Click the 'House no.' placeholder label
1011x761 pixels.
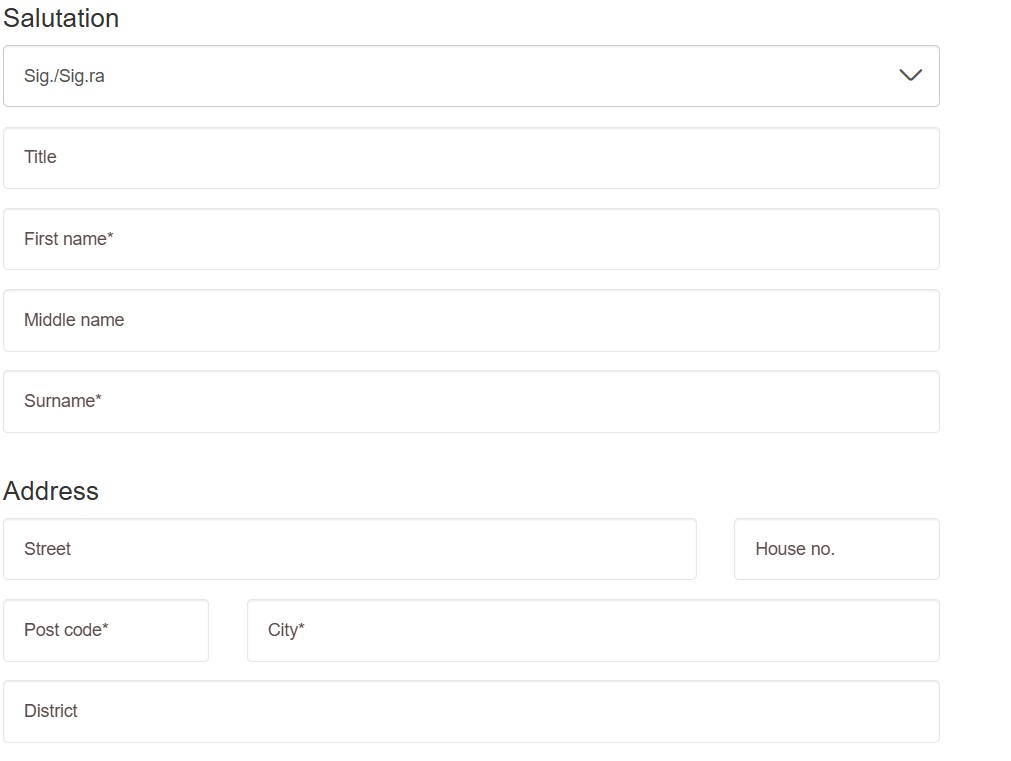tap(795, 549)
